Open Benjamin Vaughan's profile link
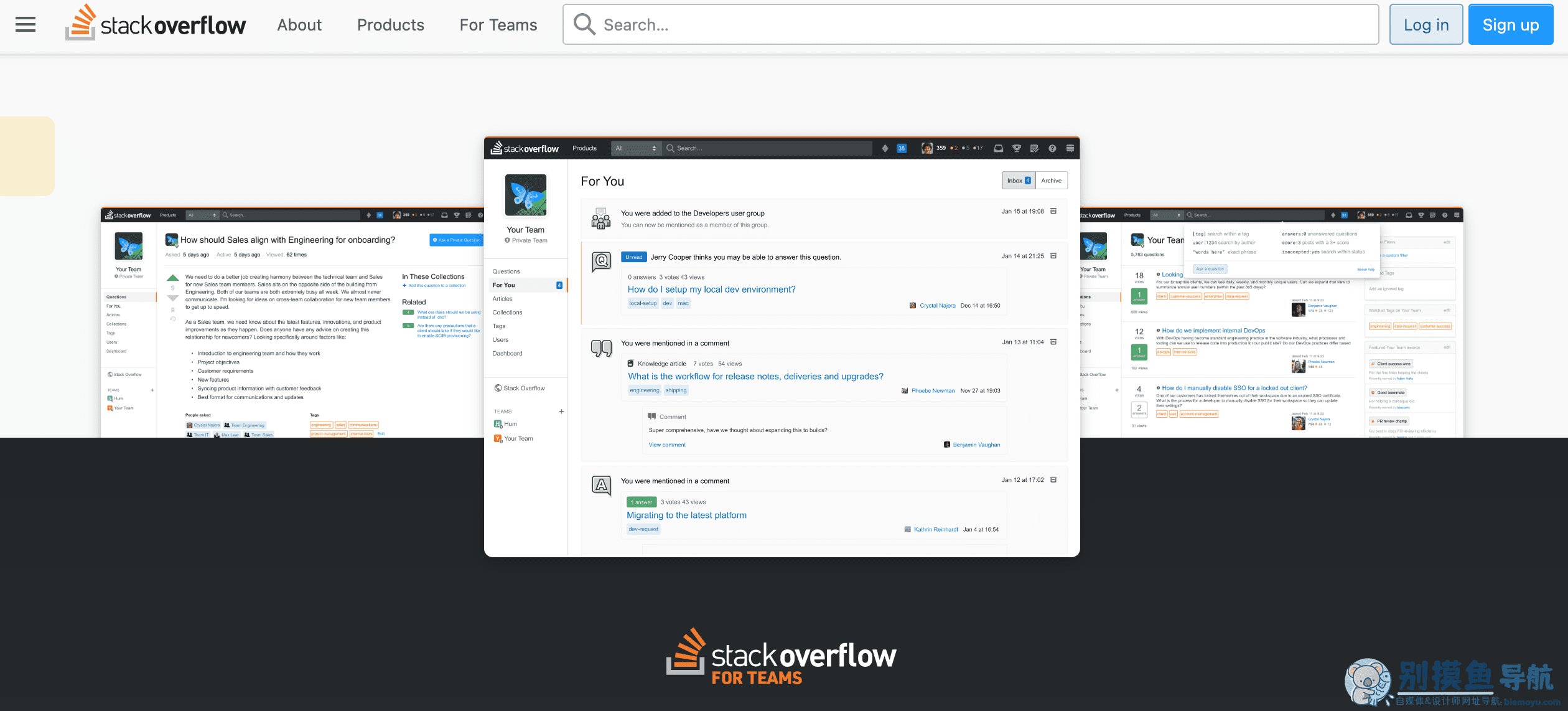The width and height of the screenshot is (1568, 711). (x=976, y=445)
